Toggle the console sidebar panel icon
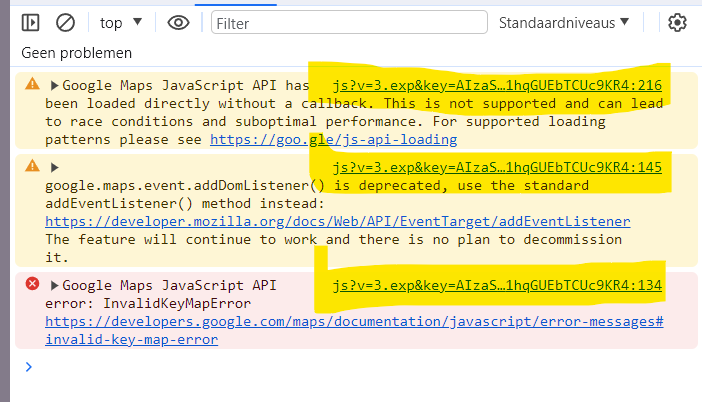Screen dimensions: 702x402 (x=30, y=22)
